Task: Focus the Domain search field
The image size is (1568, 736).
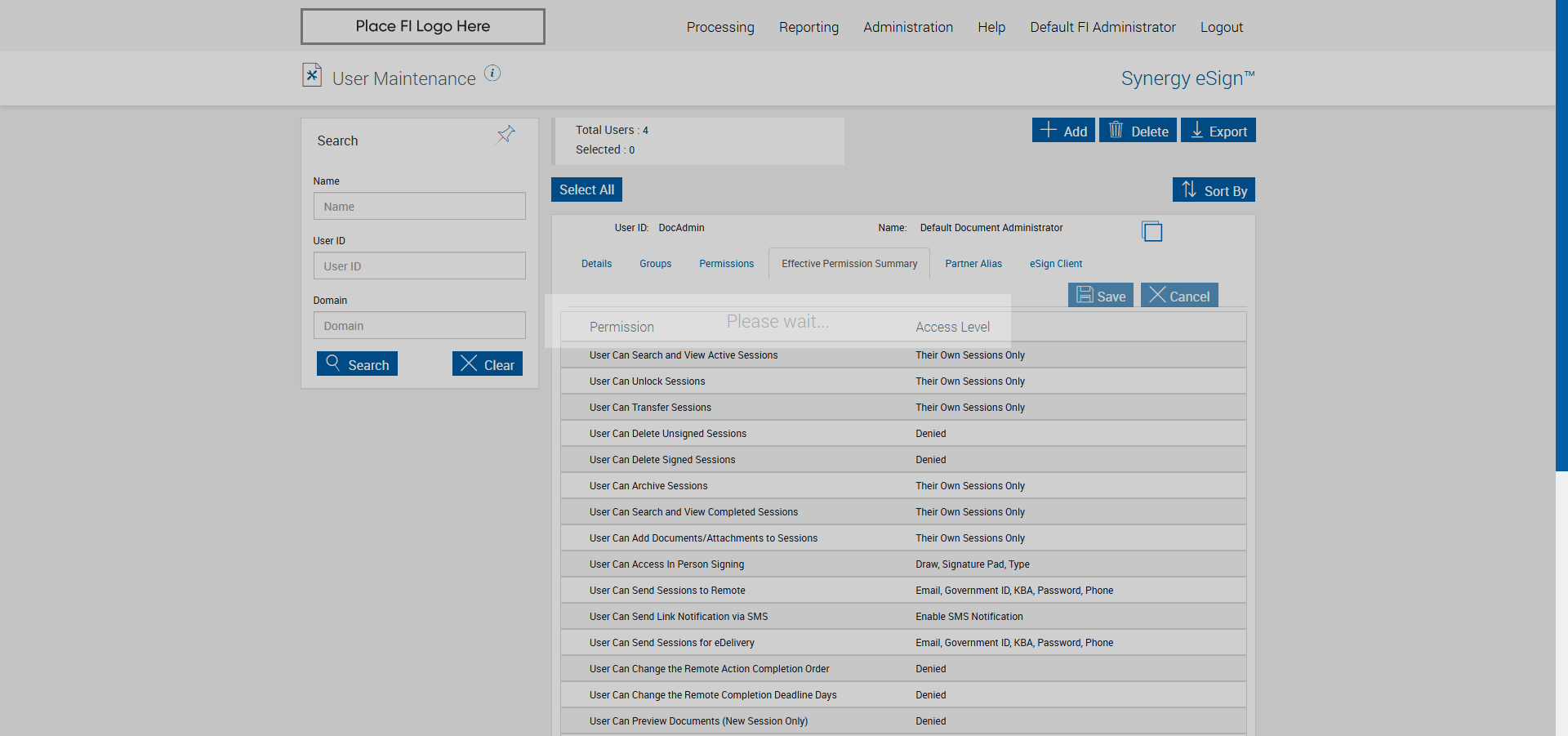Action: 420,325
